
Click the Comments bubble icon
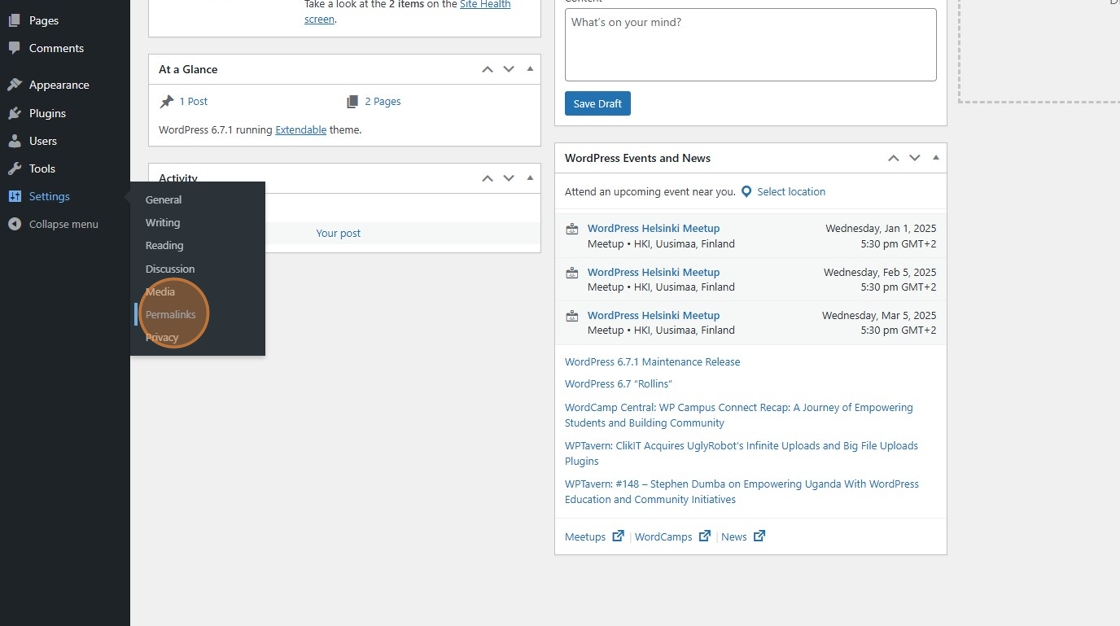14,48
